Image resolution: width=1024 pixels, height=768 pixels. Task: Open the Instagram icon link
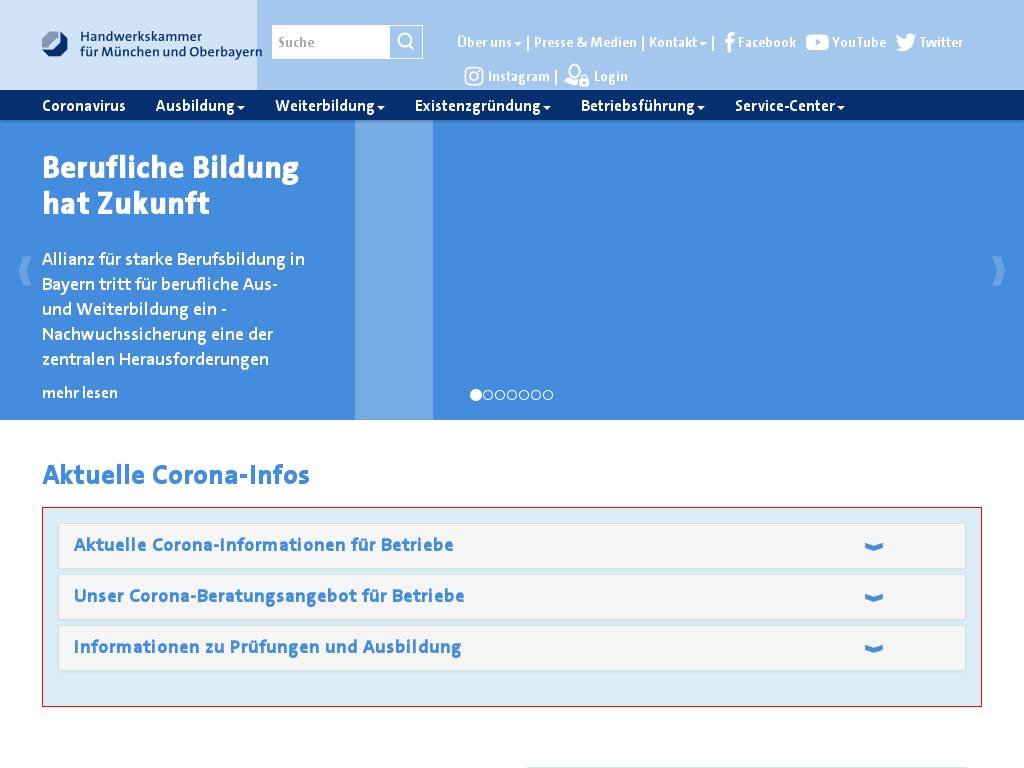coord(474,76)
